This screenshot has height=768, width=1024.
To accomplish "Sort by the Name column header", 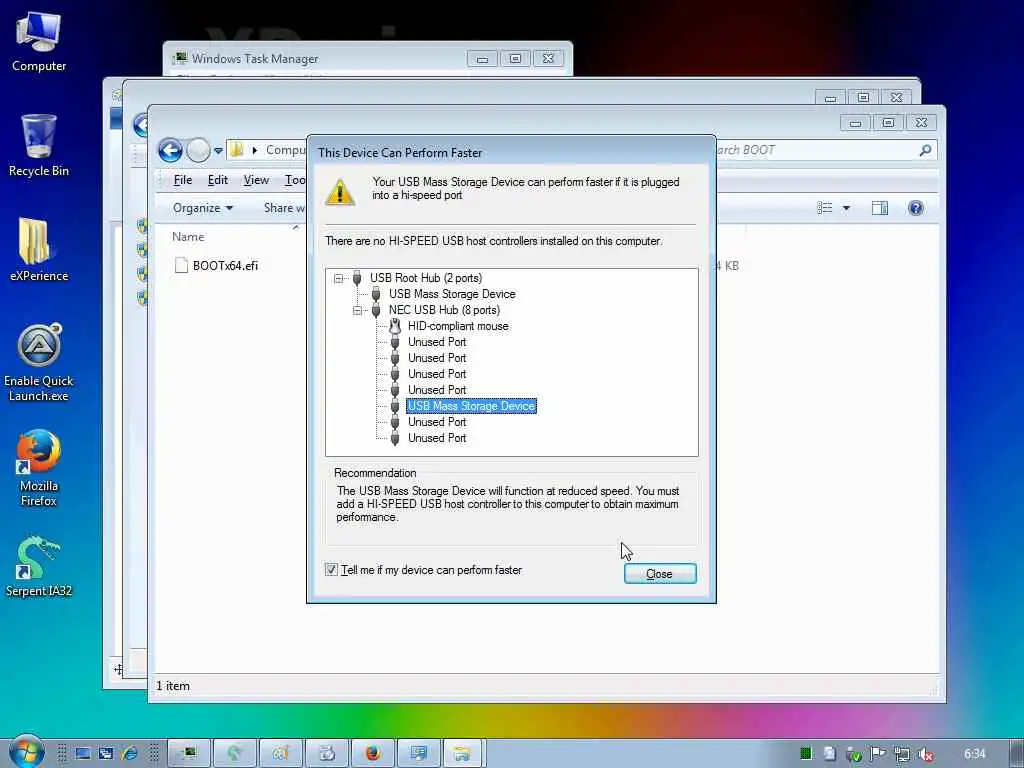I will [188, 236].
